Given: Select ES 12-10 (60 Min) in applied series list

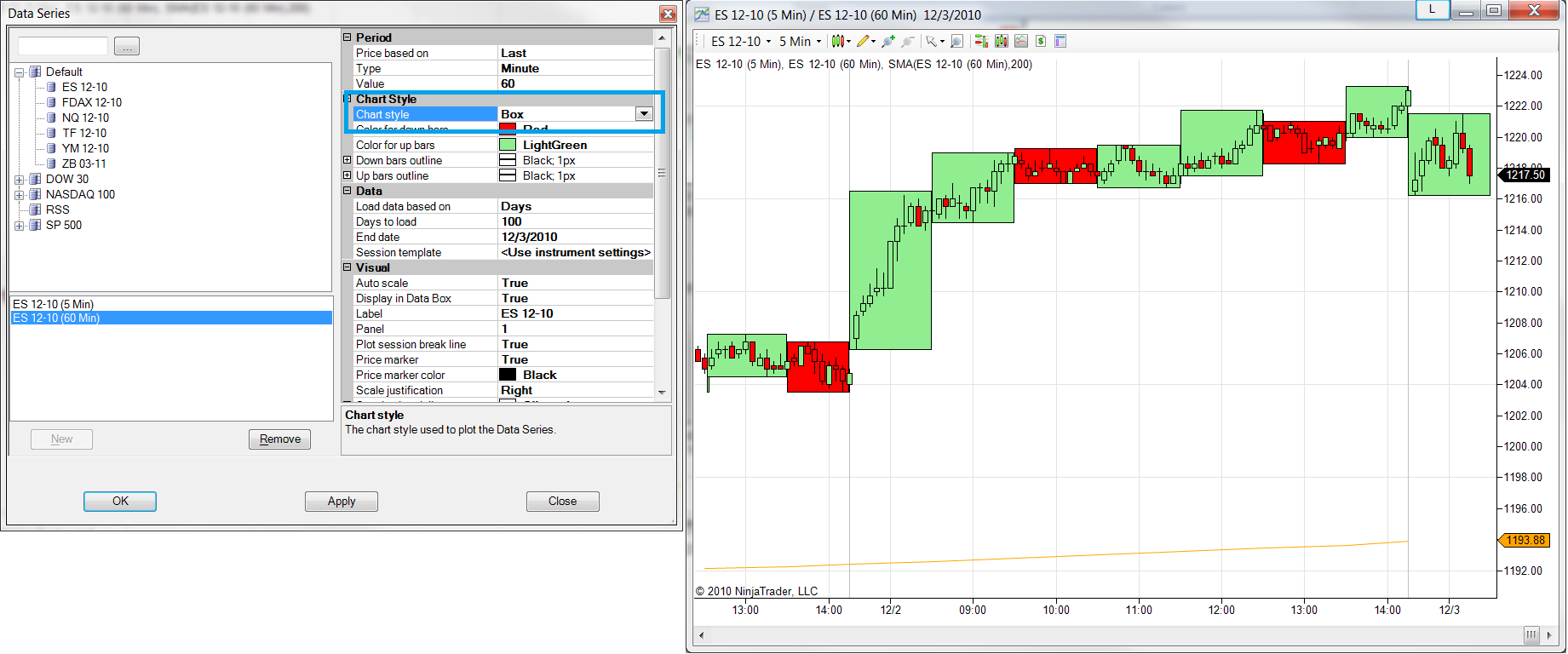Looking at the screenshot, I should pyautogui.click(x=171, y=318).
